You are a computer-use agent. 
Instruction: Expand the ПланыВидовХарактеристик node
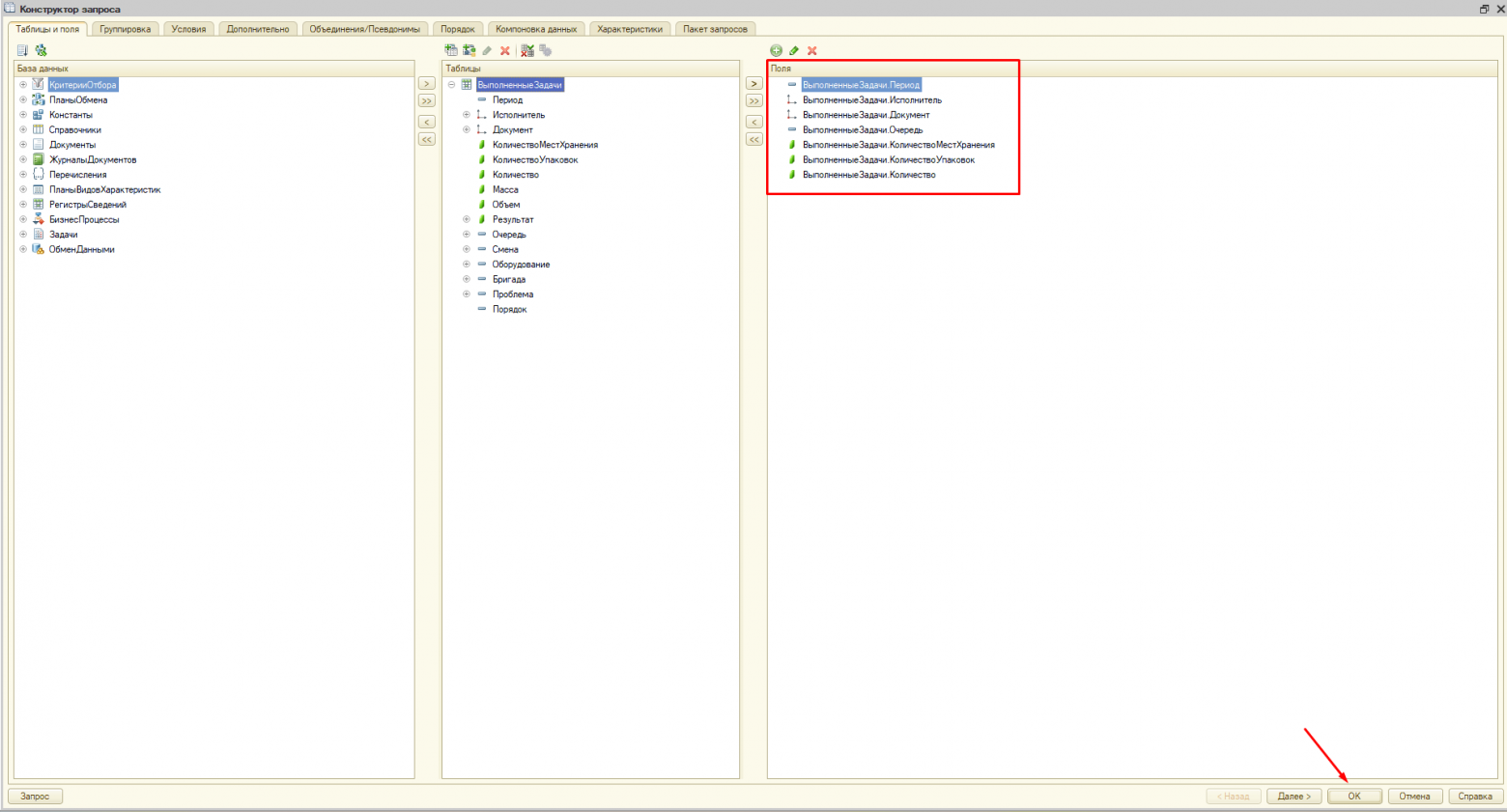[x=23, y=189]
